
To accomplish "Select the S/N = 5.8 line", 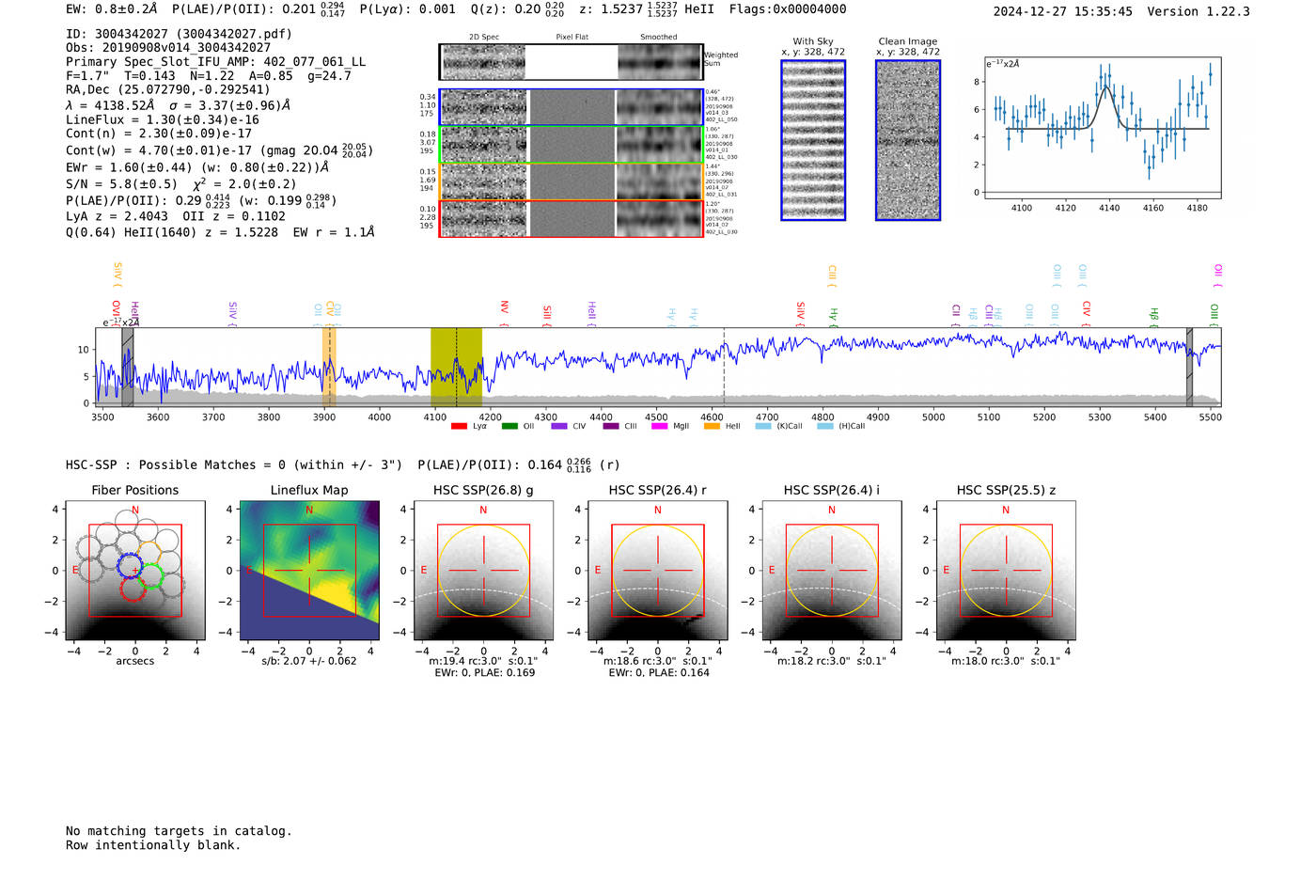I will (181, 184).
